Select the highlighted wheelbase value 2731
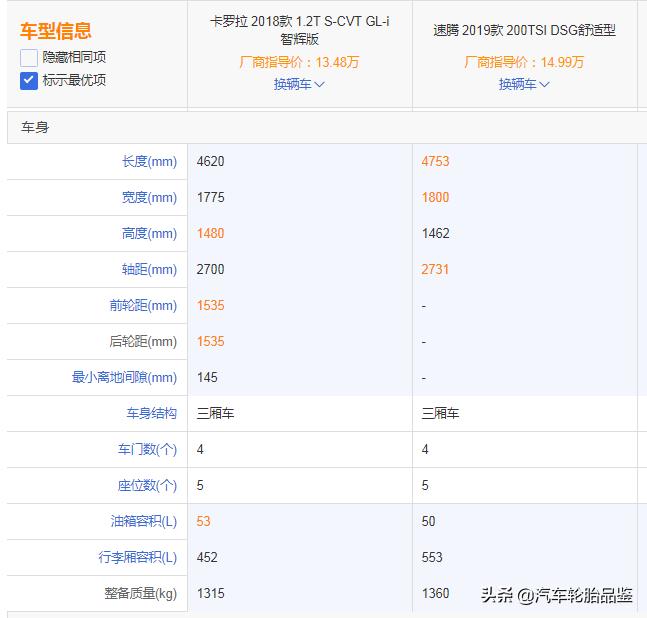Viewport: 647px width, 618px height. coord(435,269)
